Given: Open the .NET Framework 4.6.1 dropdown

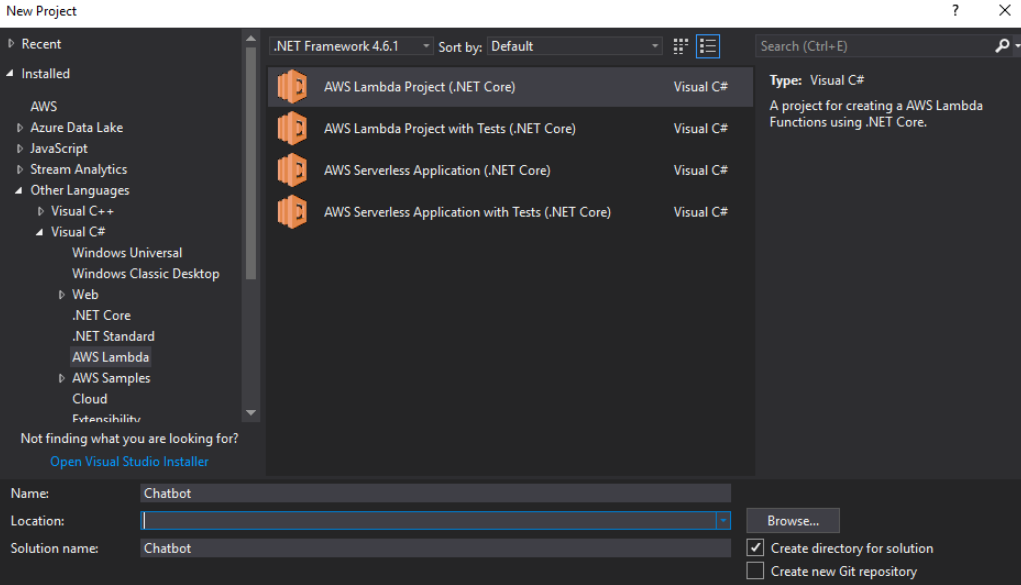Looking at the screenshot, I should click(x=351, y=46).
